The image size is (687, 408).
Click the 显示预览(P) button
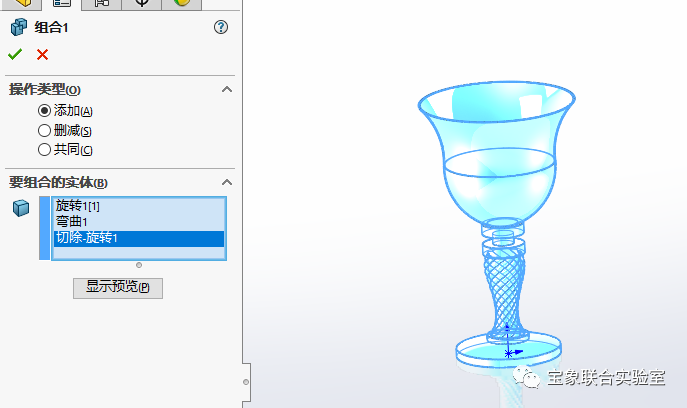click(118, 288)
